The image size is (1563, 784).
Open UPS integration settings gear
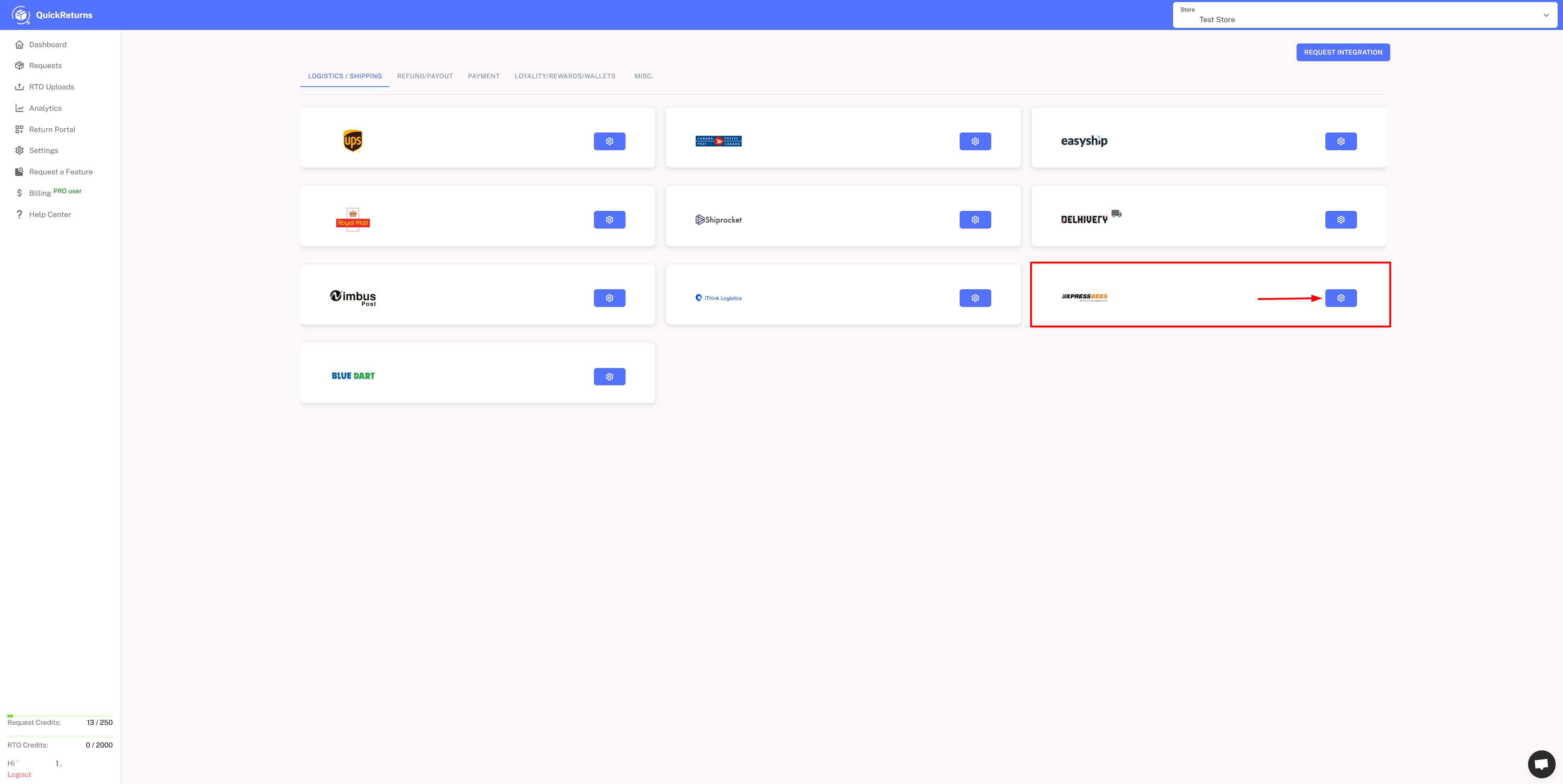coord(609,141)
